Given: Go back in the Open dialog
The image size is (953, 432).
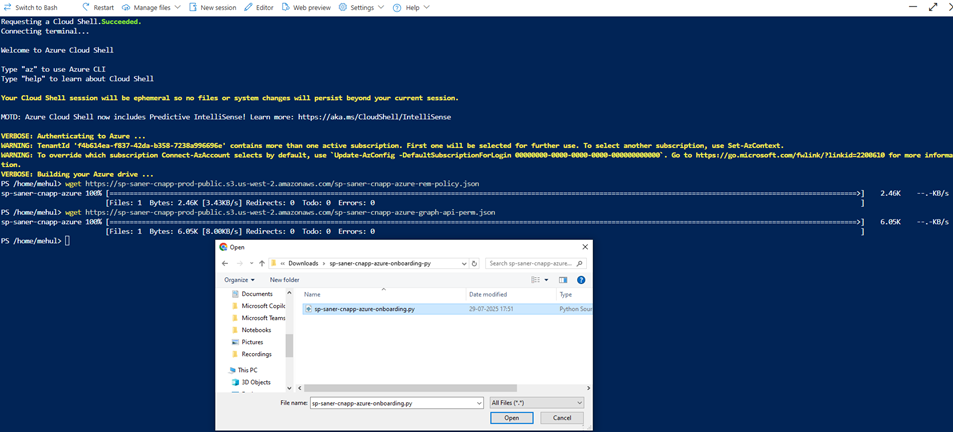Looking at the screenshot, I should (x=225, y=264).
